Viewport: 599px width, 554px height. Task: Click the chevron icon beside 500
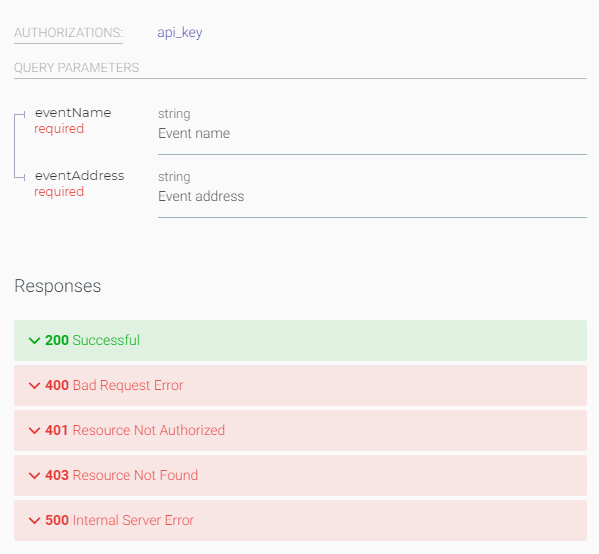[x=34, y=521]
